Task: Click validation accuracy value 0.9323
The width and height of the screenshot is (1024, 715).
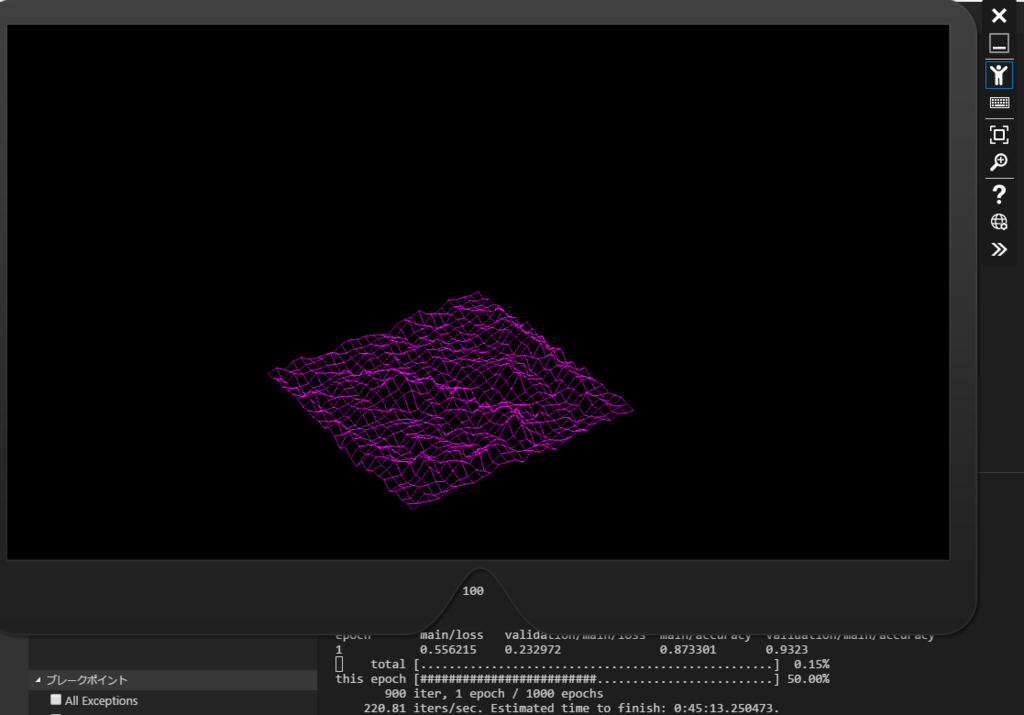Action: [x=786, y=650]
